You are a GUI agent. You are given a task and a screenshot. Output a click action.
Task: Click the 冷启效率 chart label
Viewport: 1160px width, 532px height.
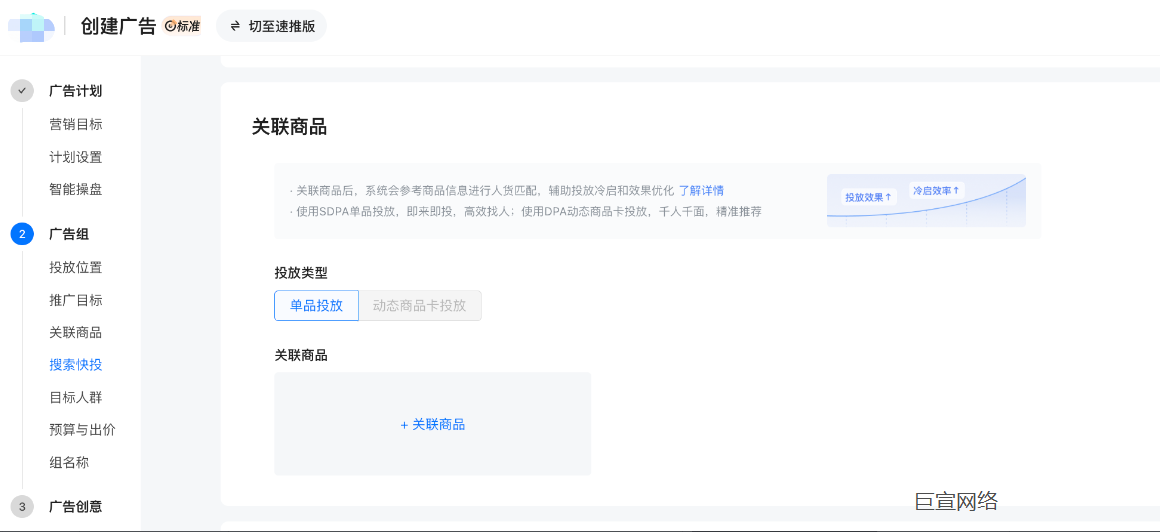[x=936, y=190]
